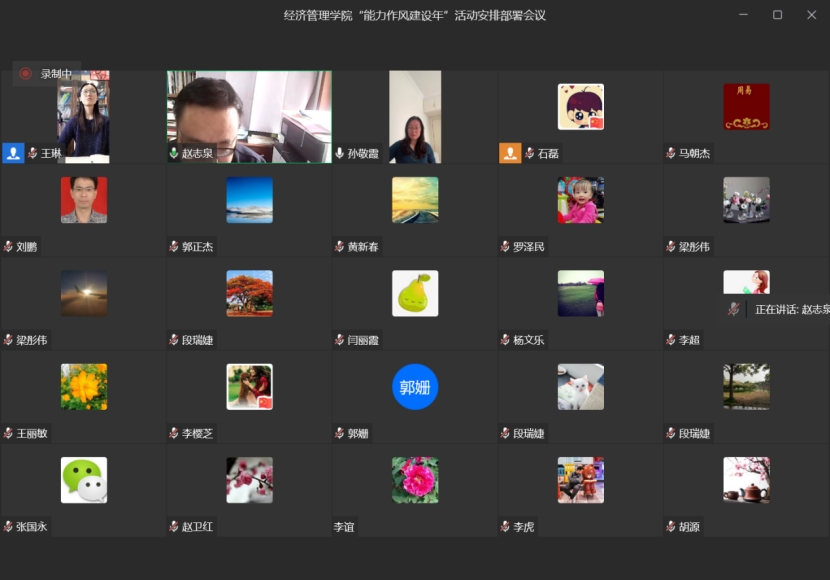Click the mic icon in the 正在讲话 indicator
The width and height of the screenshot is (830, 580).
[x=734, y=309]
